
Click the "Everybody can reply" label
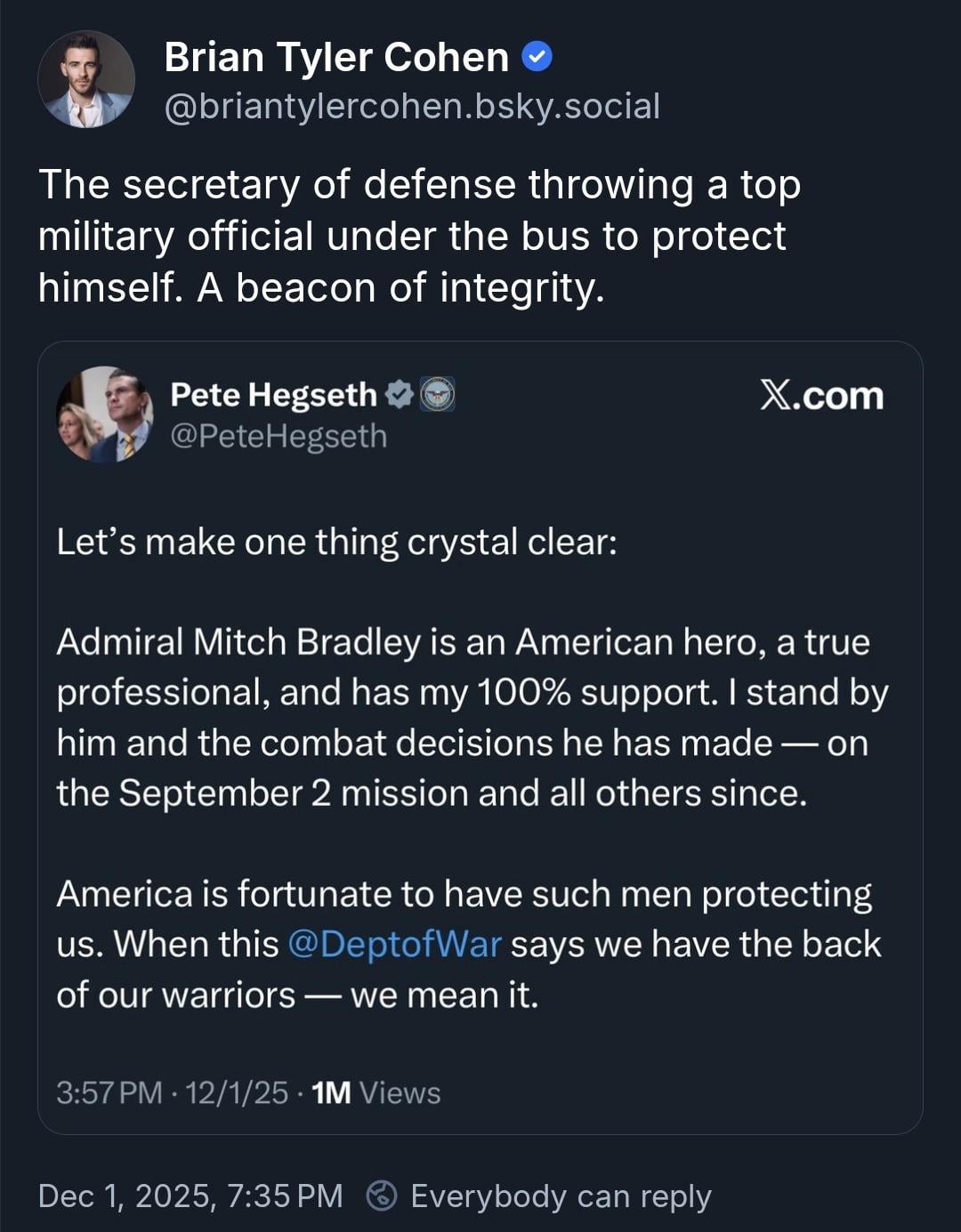click(561, 1196)
